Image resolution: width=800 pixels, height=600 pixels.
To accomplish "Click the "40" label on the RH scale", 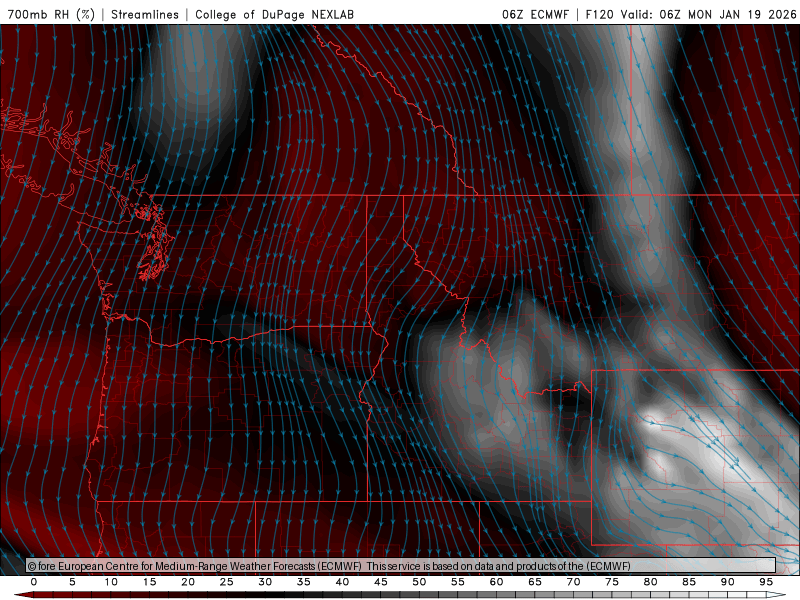I will coord(342,582).
